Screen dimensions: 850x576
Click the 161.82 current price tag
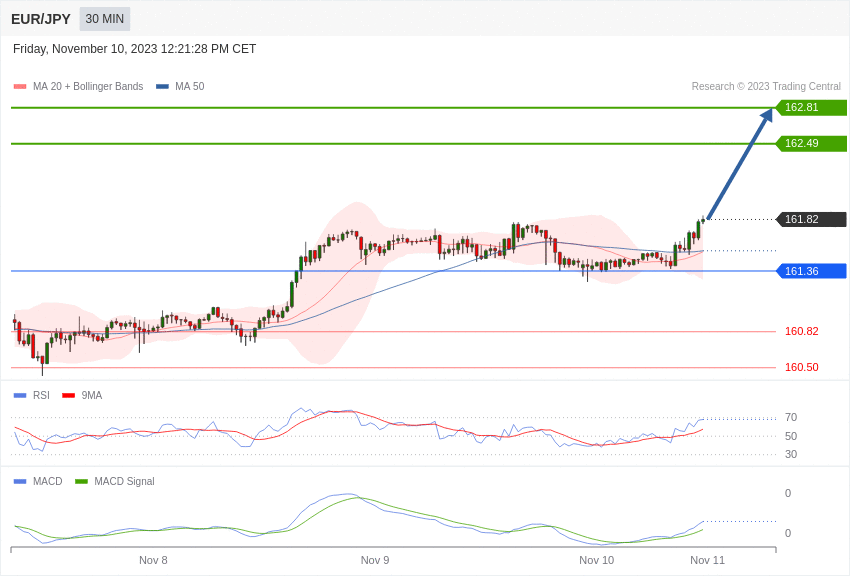click(811, 220)
